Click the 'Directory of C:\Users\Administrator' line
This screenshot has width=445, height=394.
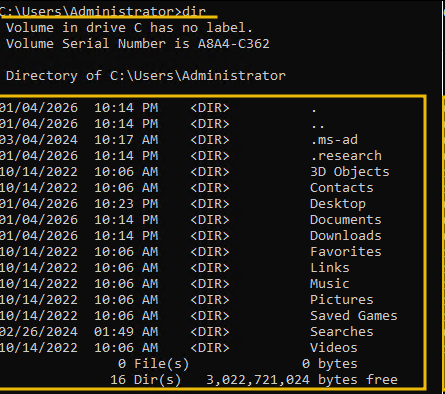click(x=146, y=76)
